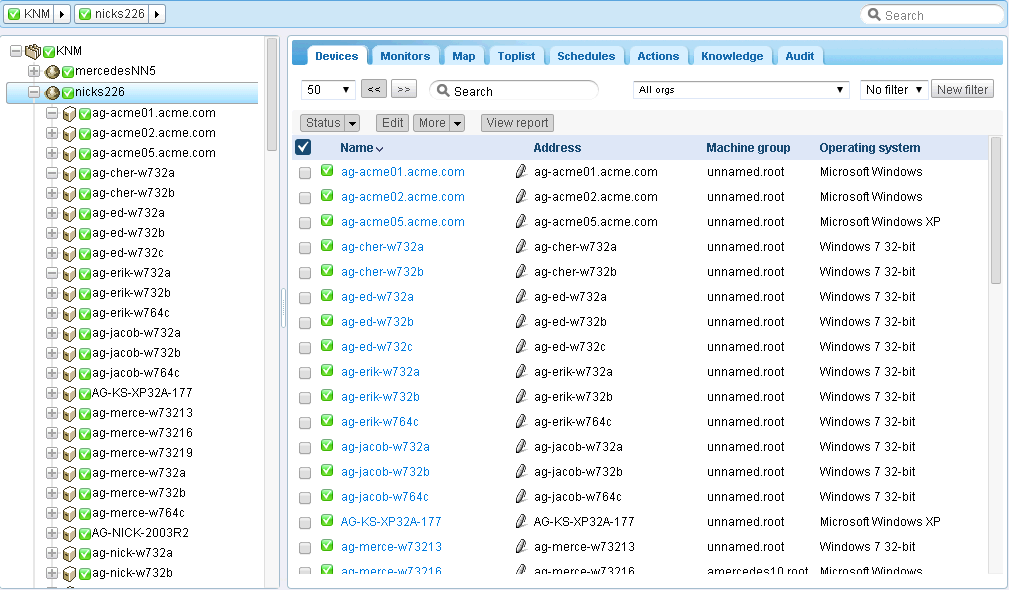This screenshot has height=590, width=1009.
Task: Open the Knowledge tab
Action: (732, 56)
